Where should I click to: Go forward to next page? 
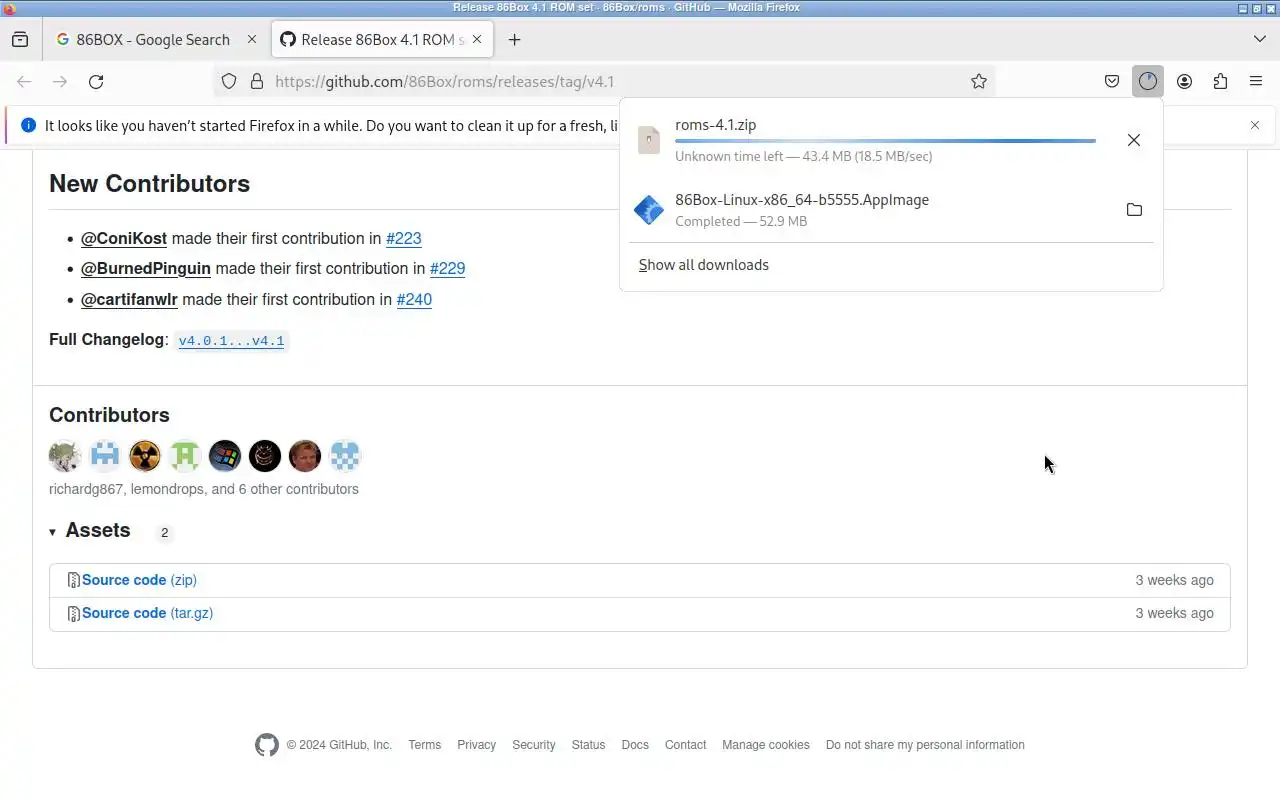pyautogui.click(x=60, y=82)
